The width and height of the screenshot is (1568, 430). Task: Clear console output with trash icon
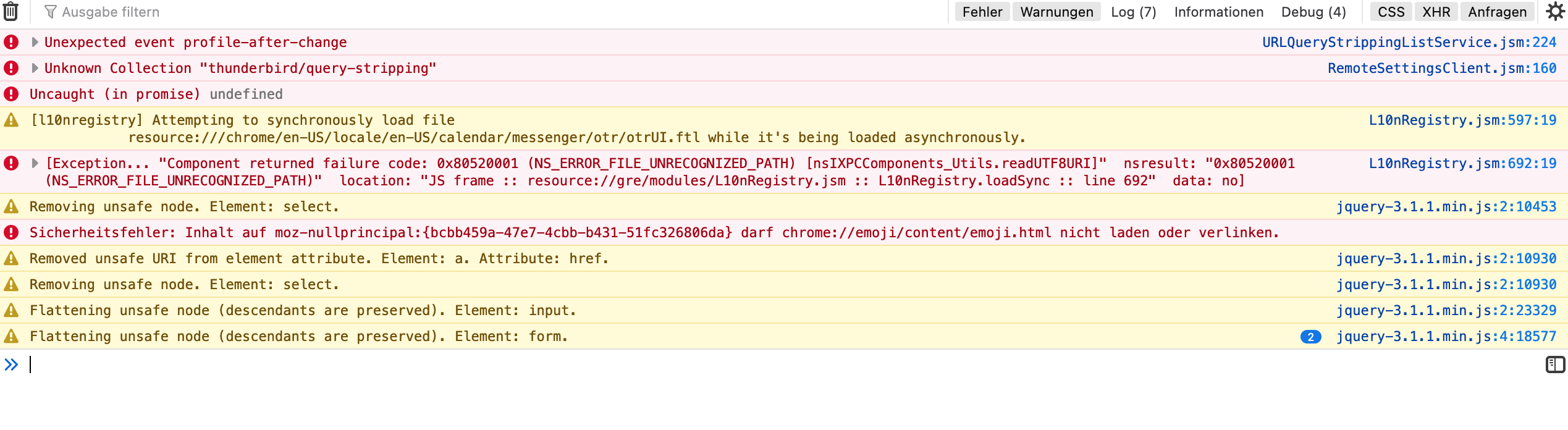pos(11,12)
